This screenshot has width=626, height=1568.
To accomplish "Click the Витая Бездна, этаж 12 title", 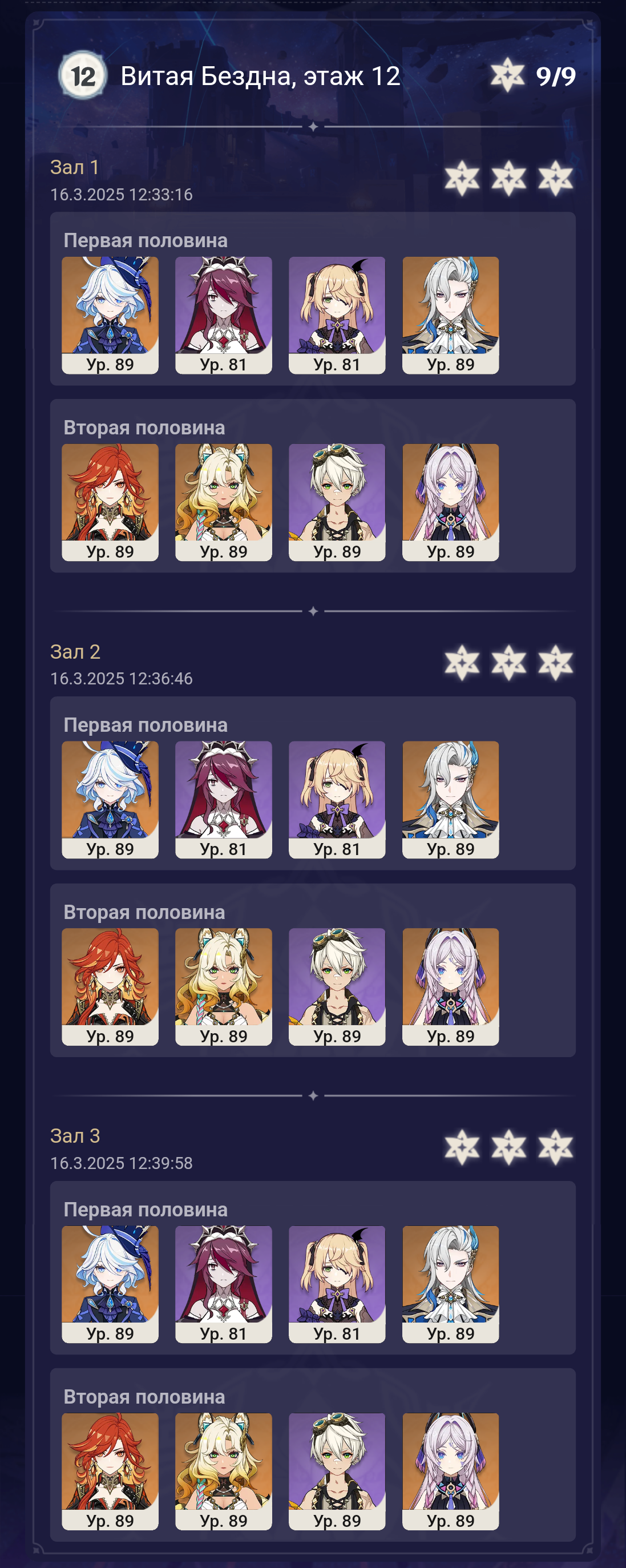I will (x=260, y=76).
